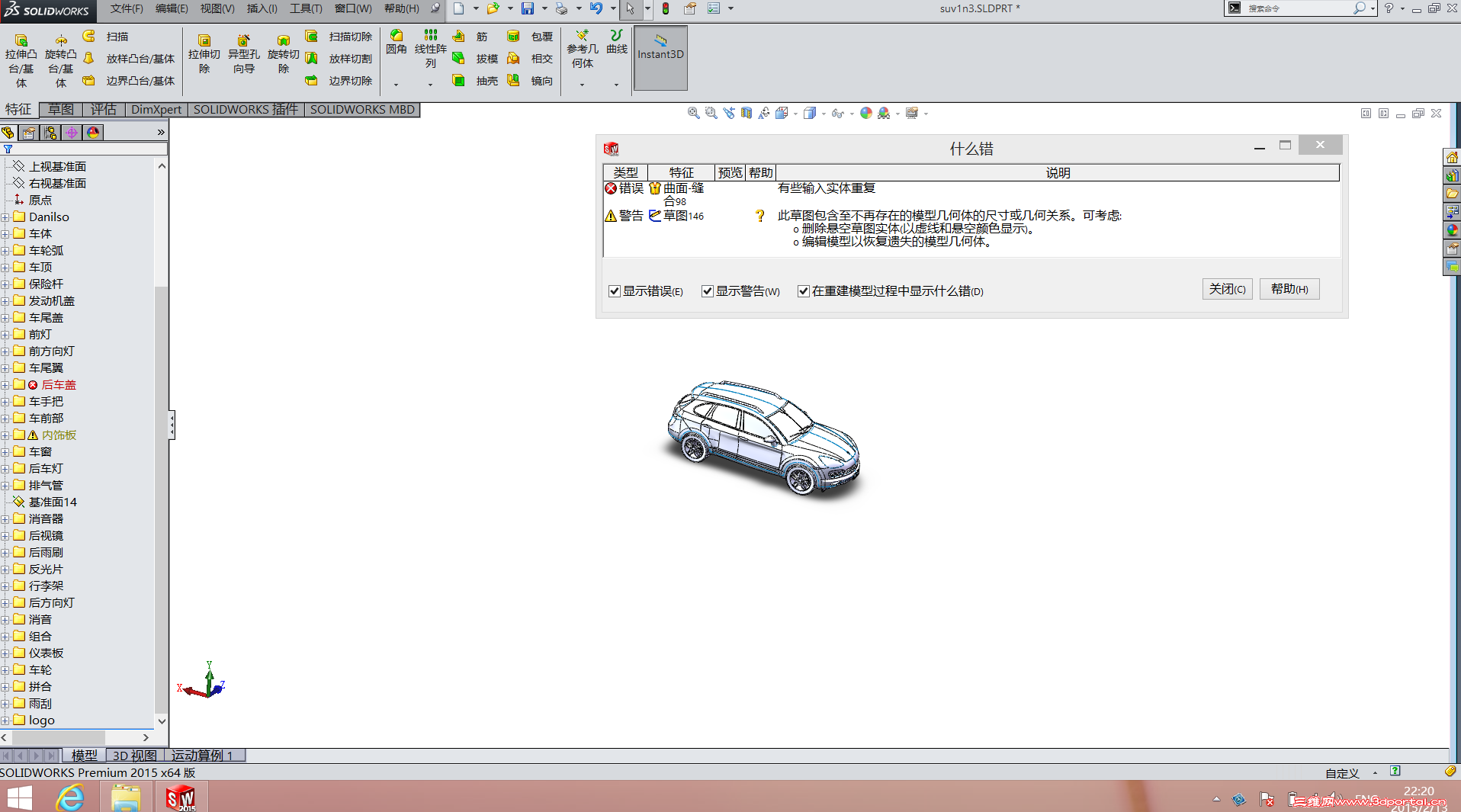Open the Windows Start button

coord(20,797)
